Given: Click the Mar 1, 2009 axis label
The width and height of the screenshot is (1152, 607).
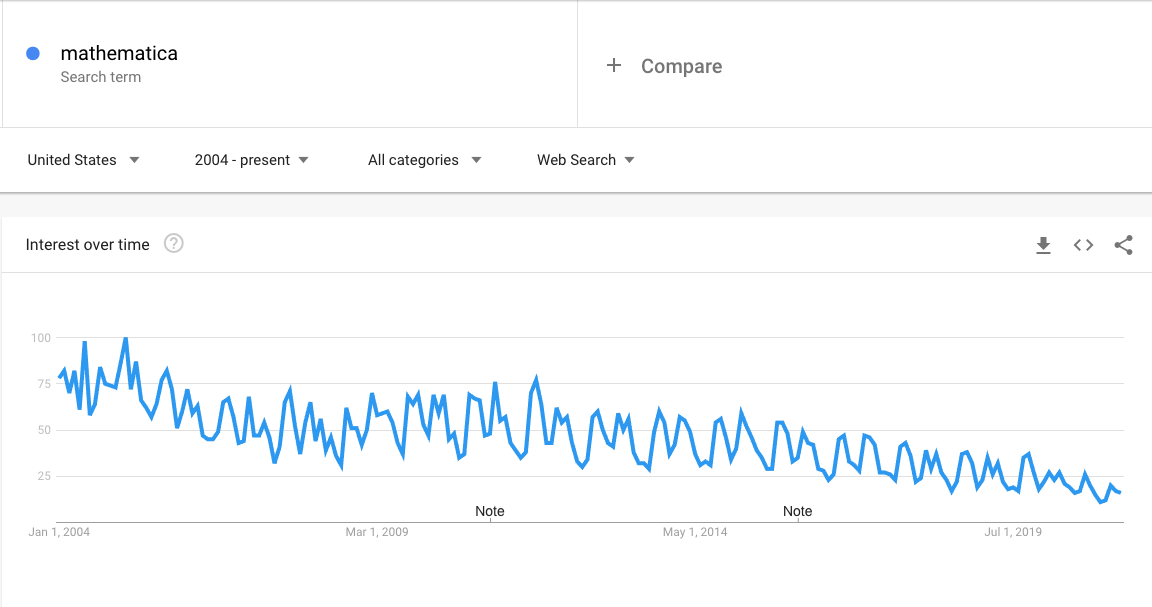Looking at the screenshot, I should [377, 532].
